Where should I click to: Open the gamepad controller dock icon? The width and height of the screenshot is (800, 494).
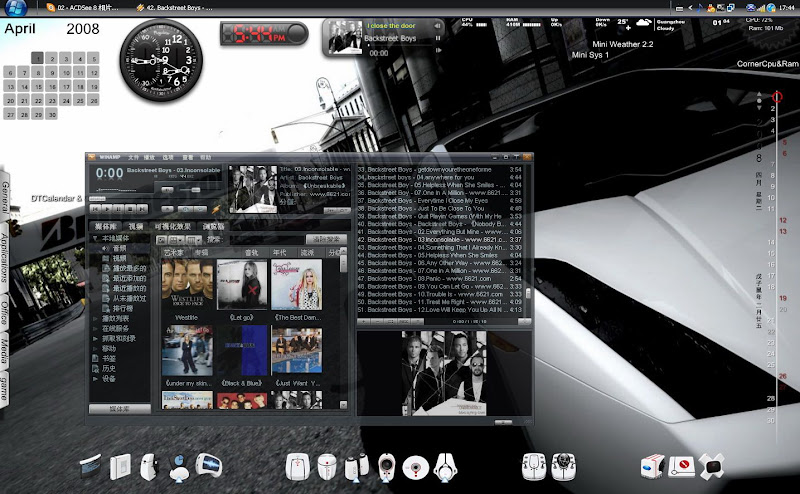click(534, 466)
